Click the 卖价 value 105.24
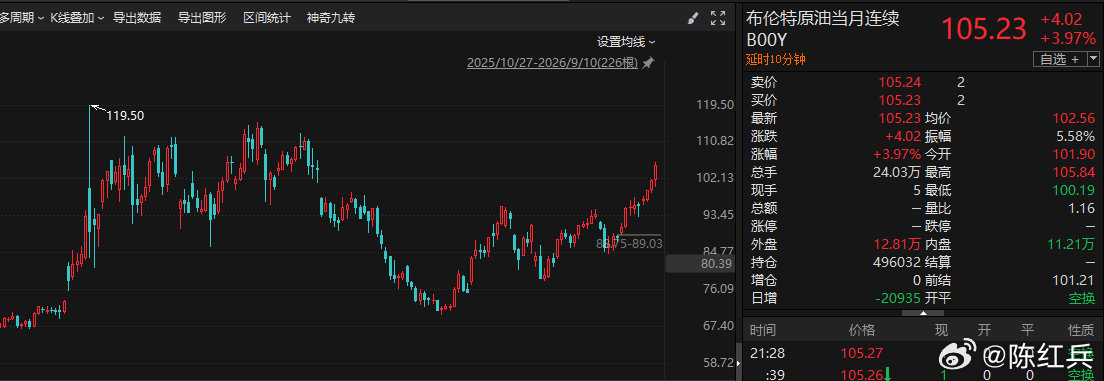The height and width of the screenshot is (381, 1104). pos(899,82)
